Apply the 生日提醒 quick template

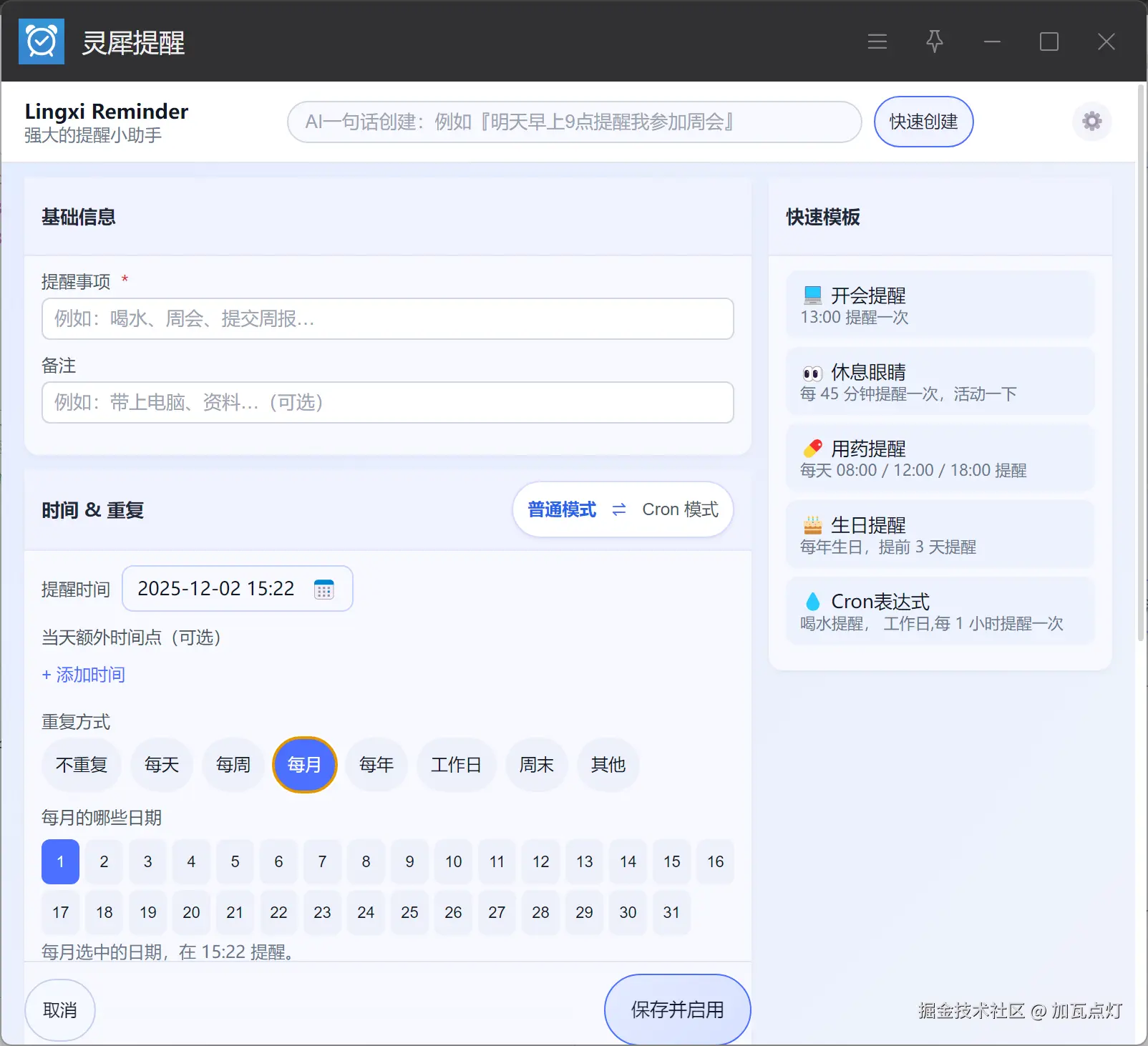(940, 534)
